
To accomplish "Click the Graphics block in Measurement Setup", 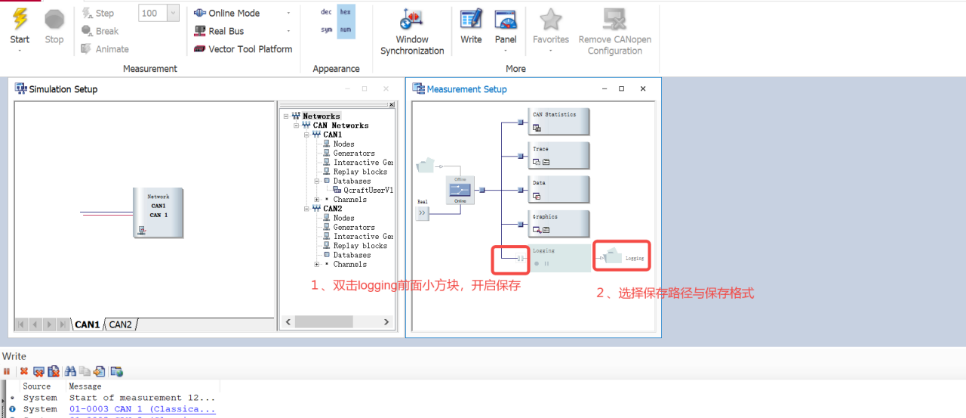I will (558, 223).
